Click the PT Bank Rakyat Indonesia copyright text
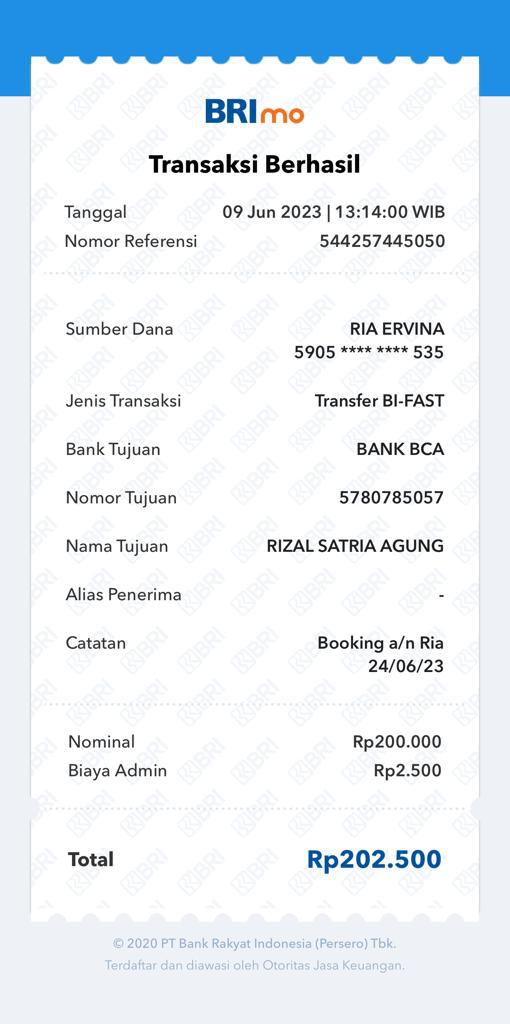Screen dimensions: 510x1024 tap(255, 944)
